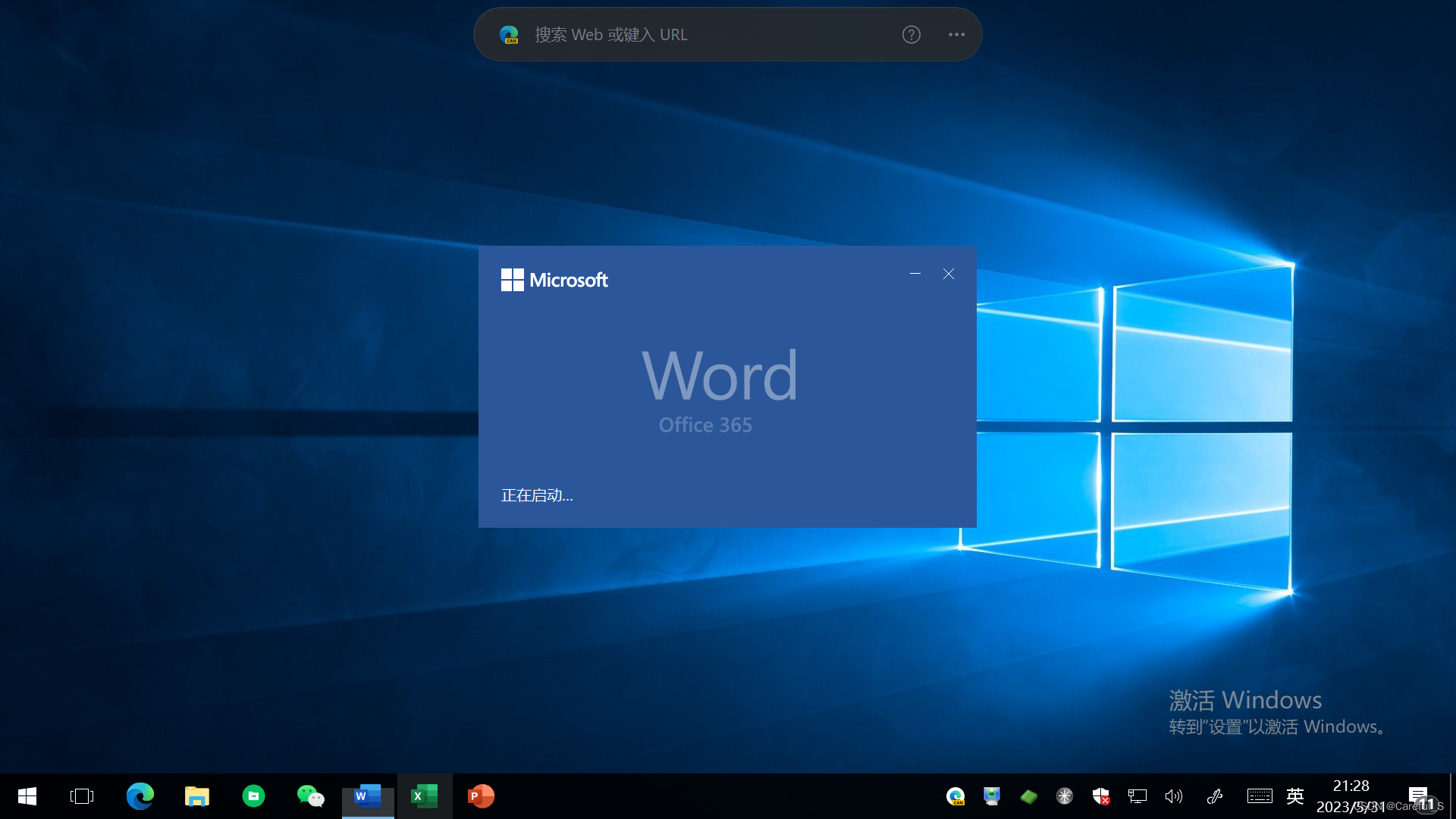Viewport: 1456px width, 819px height.
Task: Select the Word taskbar button
Action: (368, 796)
